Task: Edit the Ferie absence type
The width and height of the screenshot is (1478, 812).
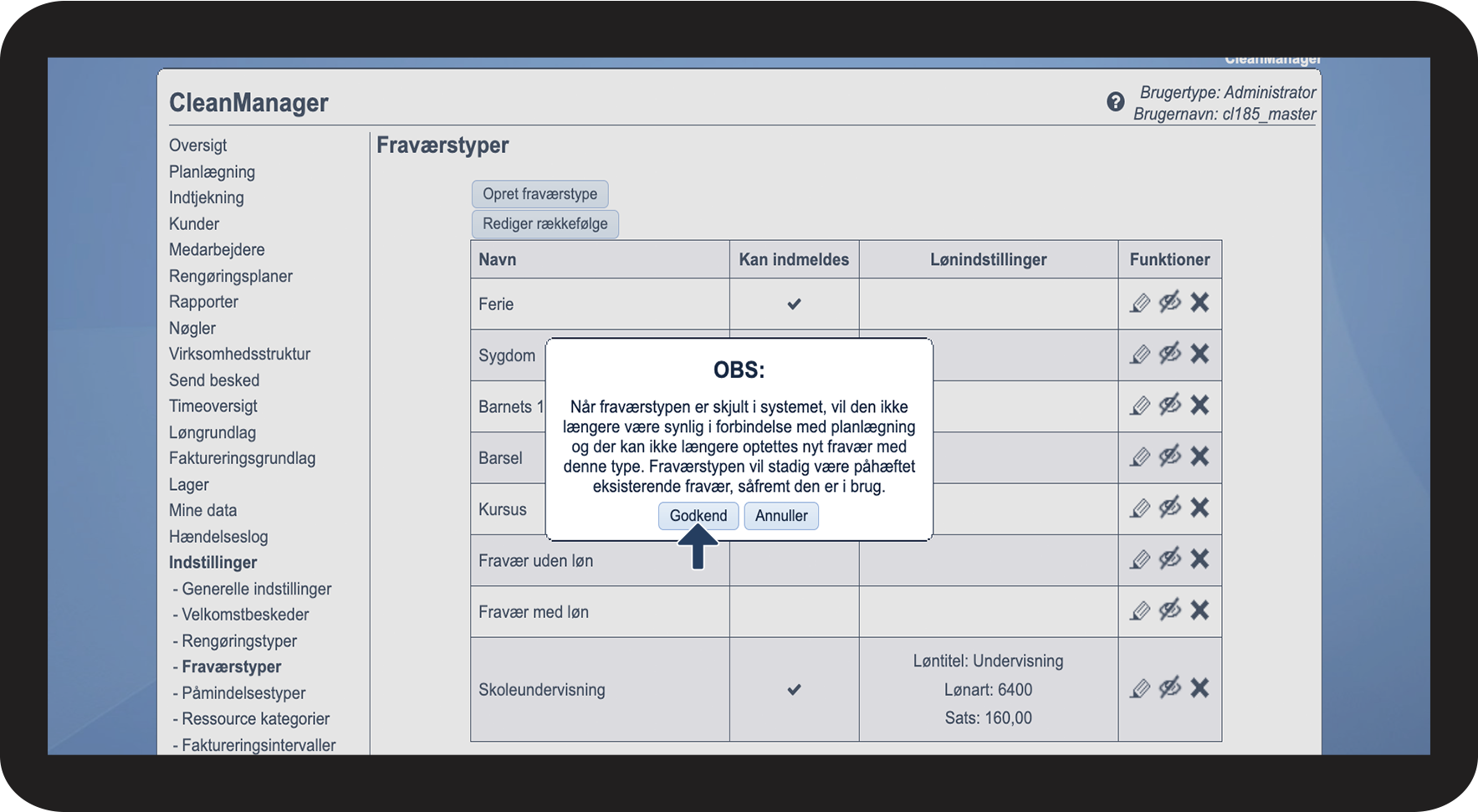Action: click(x=1140, y=303)
